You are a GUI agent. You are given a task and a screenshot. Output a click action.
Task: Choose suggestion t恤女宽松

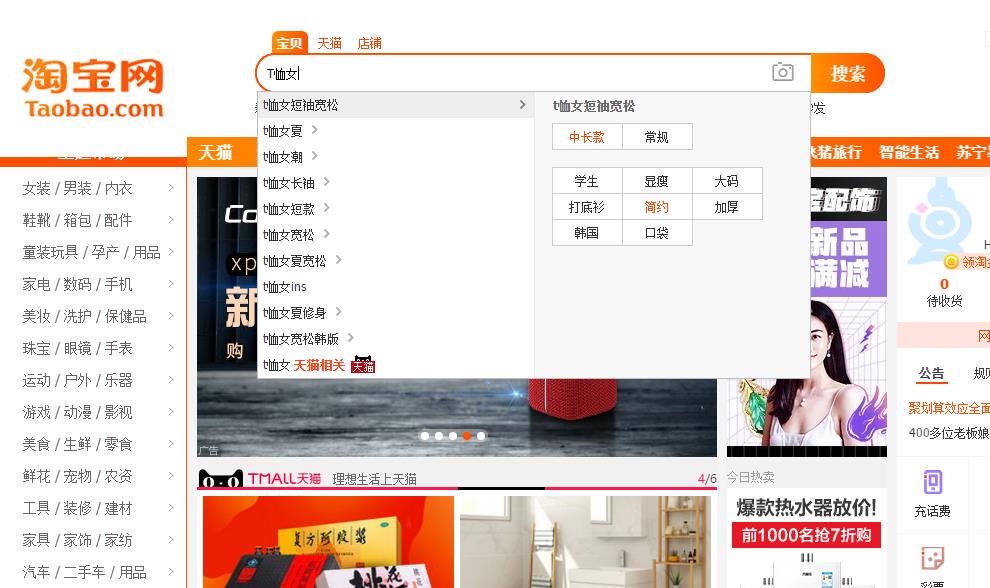coord(289,235)
